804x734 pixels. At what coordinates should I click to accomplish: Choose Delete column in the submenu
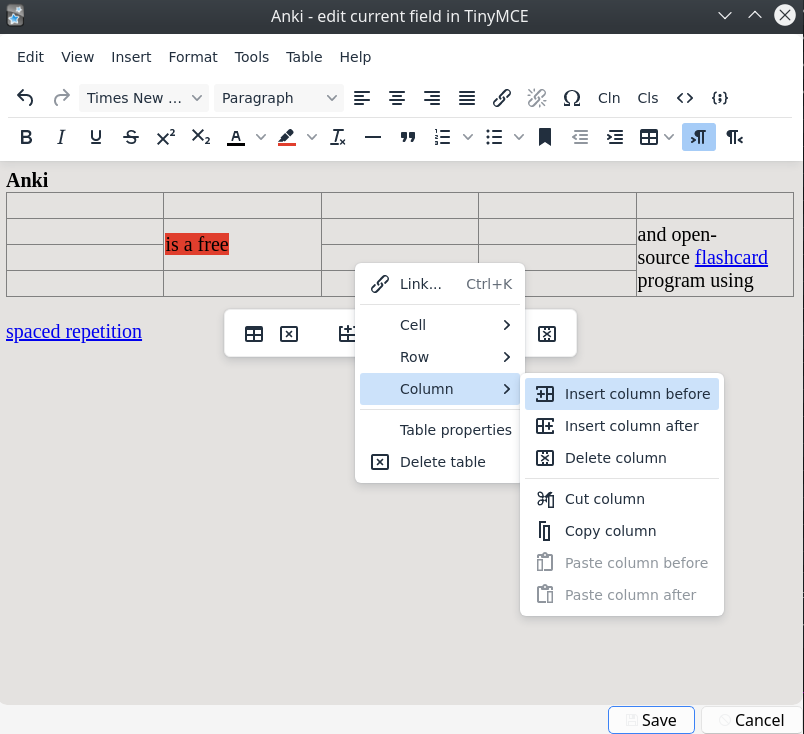(x=621, y=458)
